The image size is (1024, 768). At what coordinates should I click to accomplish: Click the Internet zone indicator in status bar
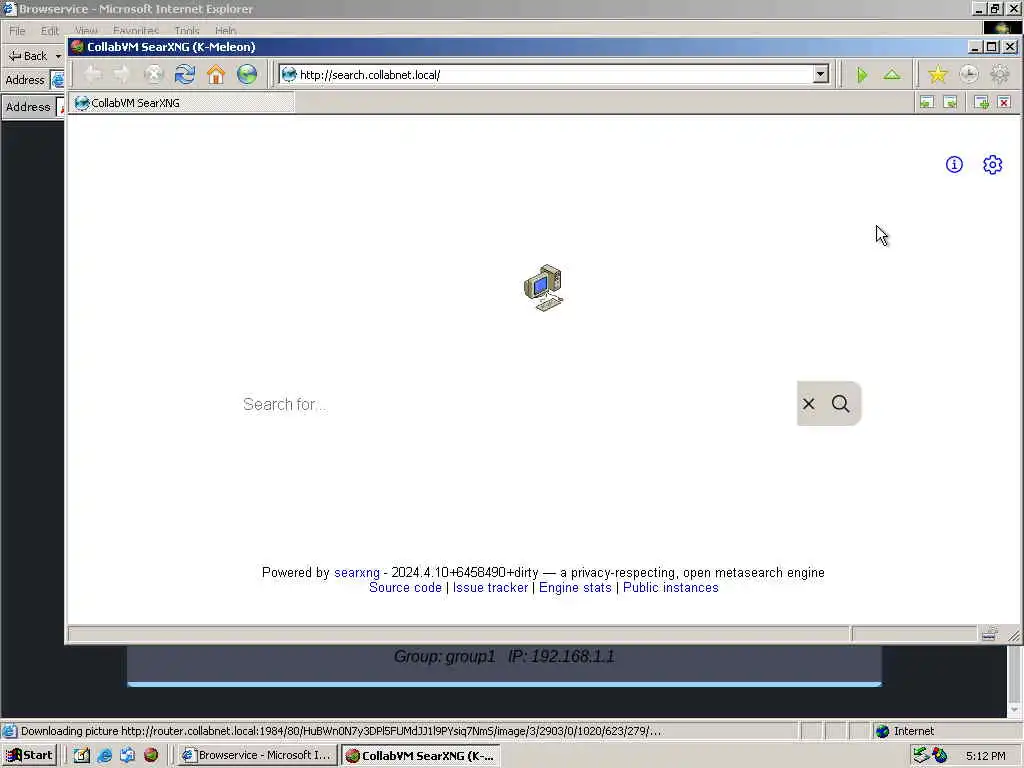(x=905, y=731)
